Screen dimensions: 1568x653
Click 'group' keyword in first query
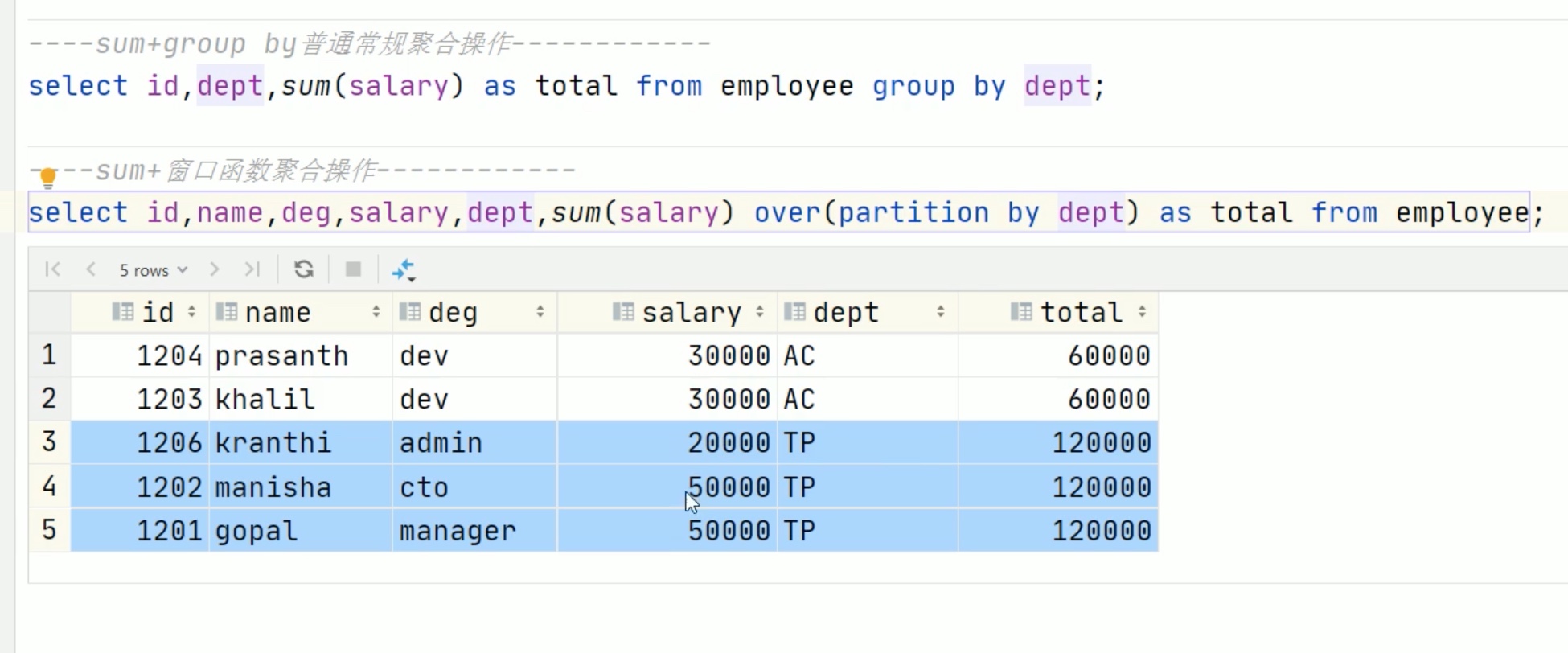(913, 85)
